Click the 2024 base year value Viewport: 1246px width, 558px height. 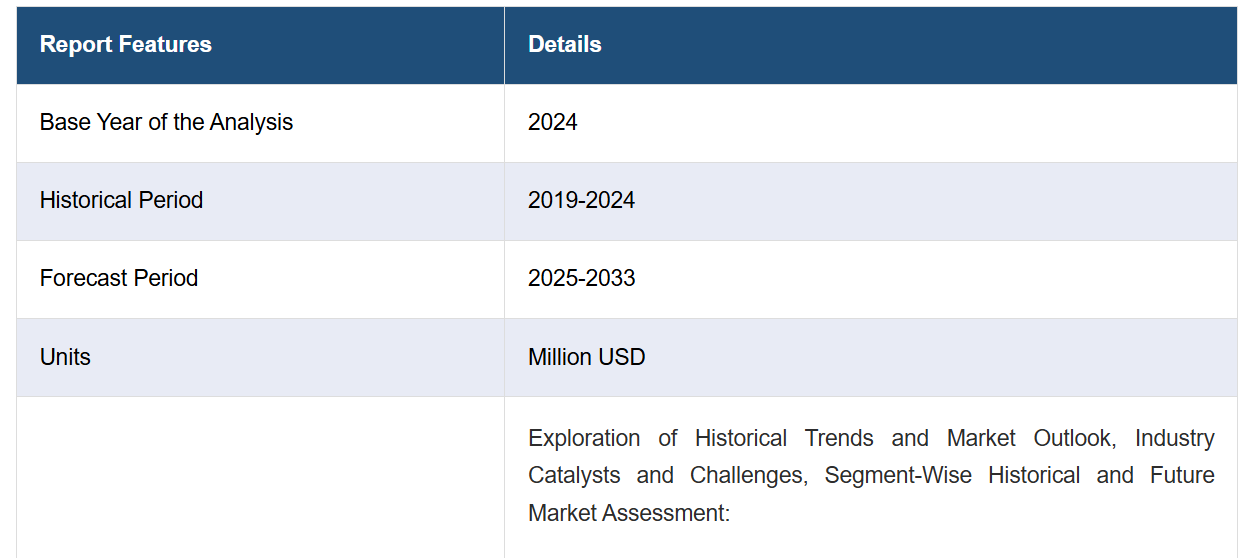point(553,122)
